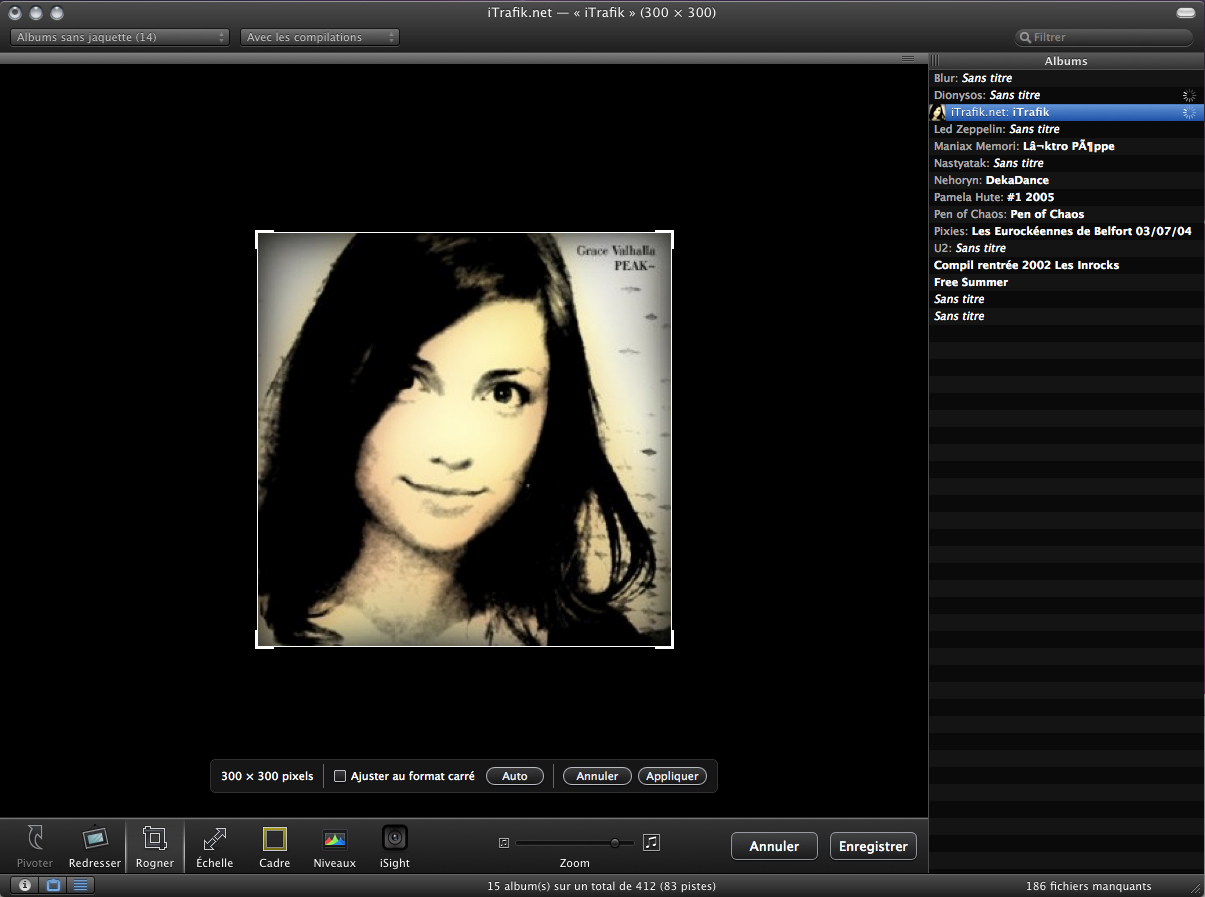The width and height of the screenshot is (1205, 897).
Task: Click the album artwork icon of iTrafik row
Action: tap(938, 112)
